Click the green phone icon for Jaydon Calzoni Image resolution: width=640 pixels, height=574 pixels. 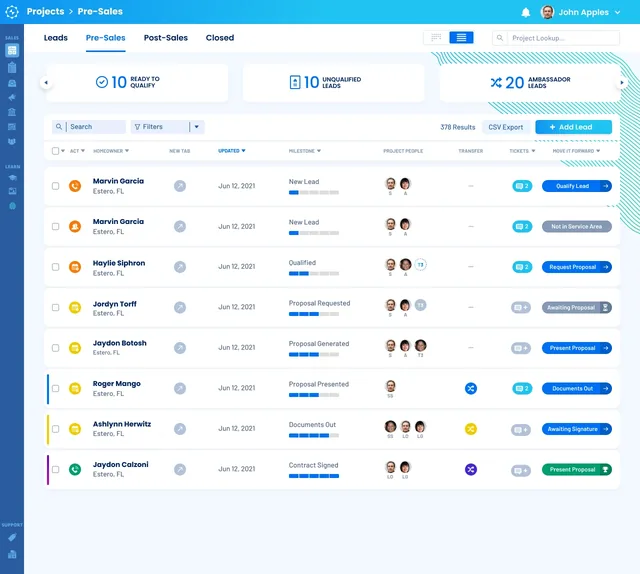coord(75,469)
